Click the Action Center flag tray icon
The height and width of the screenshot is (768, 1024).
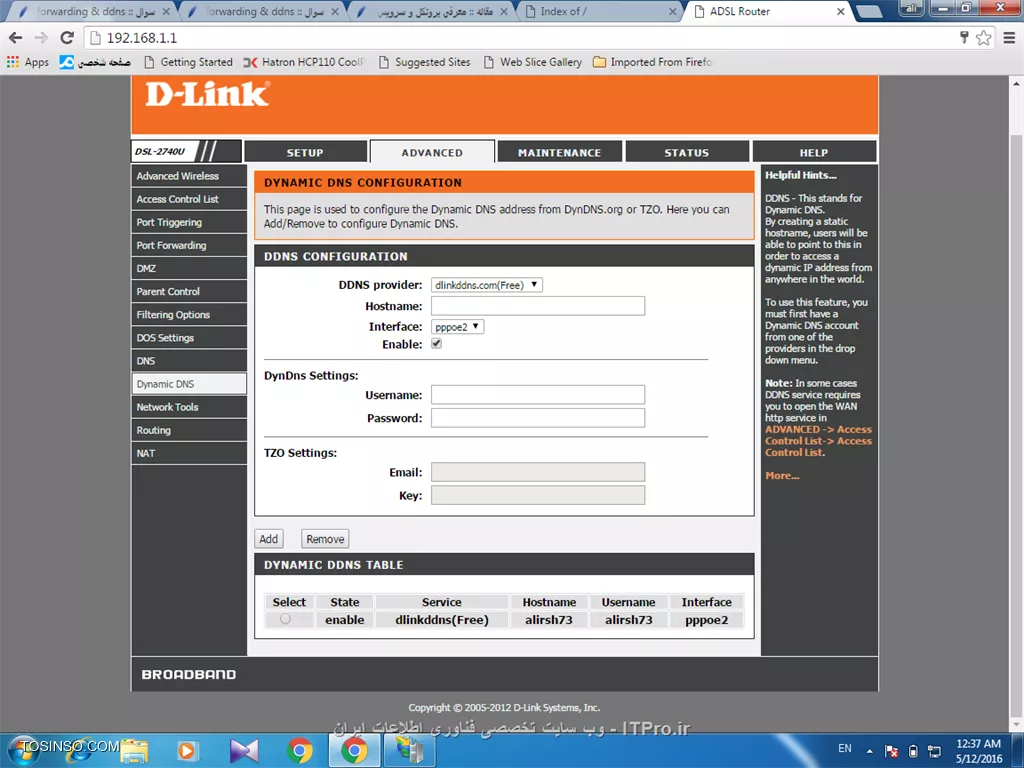pos(891,751)
